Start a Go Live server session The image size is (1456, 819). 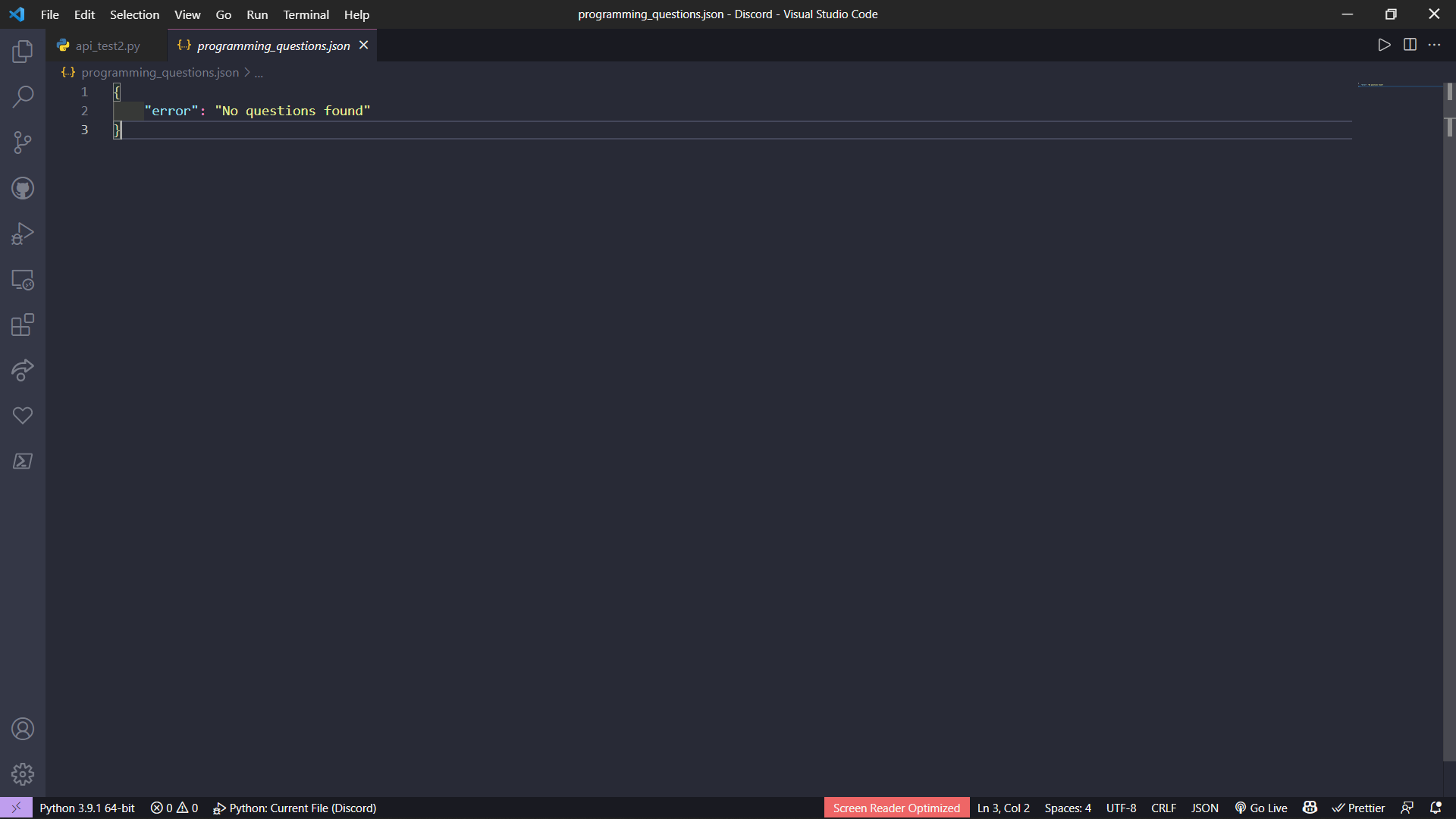click(x=1261, y=808)
